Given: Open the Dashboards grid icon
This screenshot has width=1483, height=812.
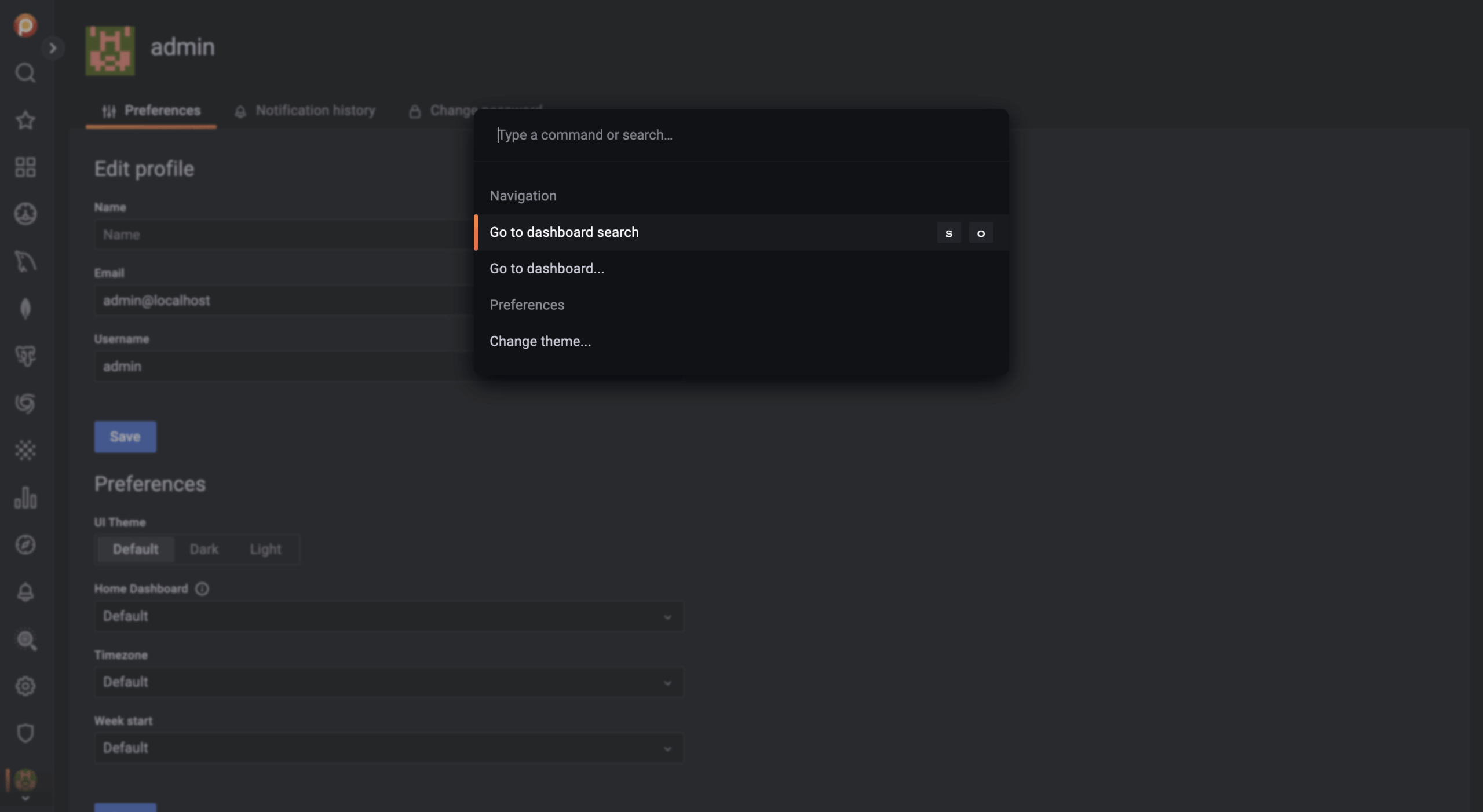Looking at the screenshot, I should tap(25, 167).
